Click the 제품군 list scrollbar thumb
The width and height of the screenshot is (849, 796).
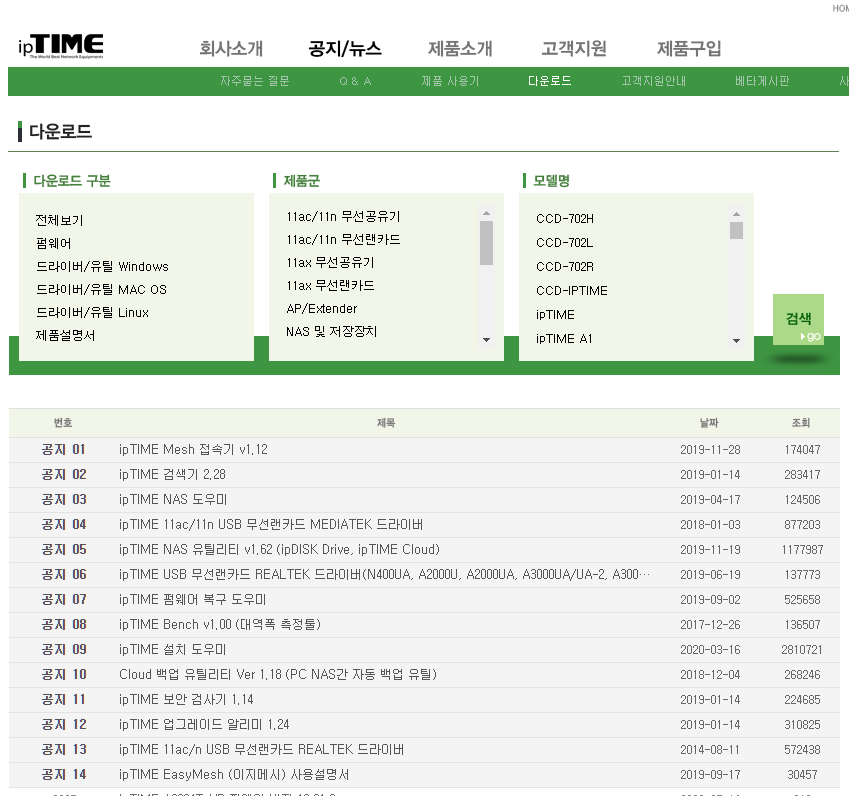click(486, 243)
